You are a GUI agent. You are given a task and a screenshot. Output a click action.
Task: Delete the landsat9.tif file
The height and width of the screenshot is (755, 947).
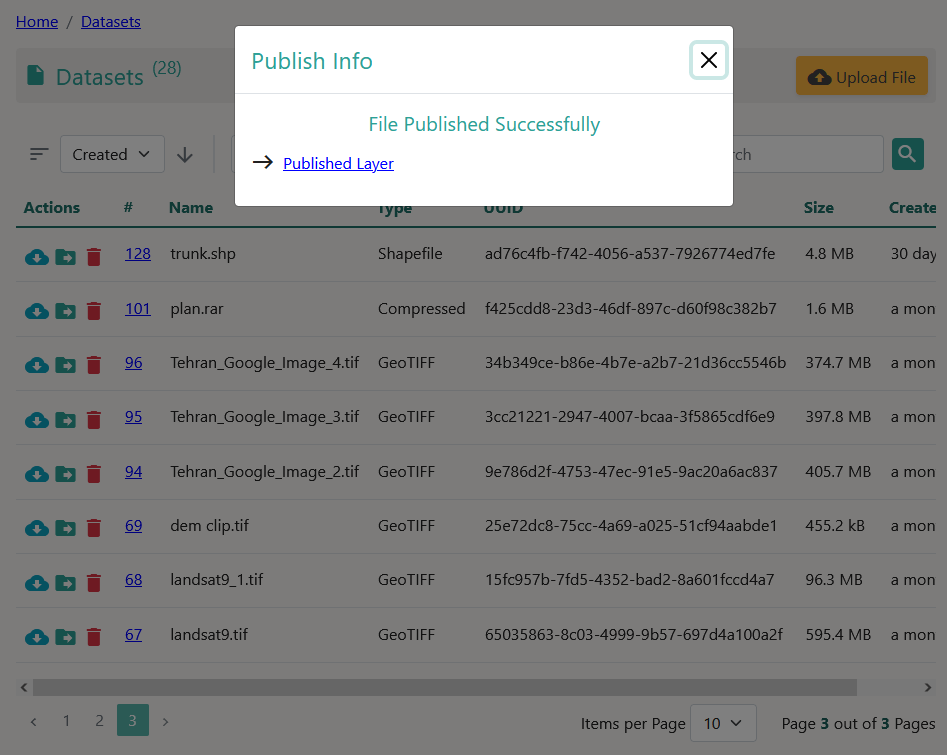(x=94, y=637)
